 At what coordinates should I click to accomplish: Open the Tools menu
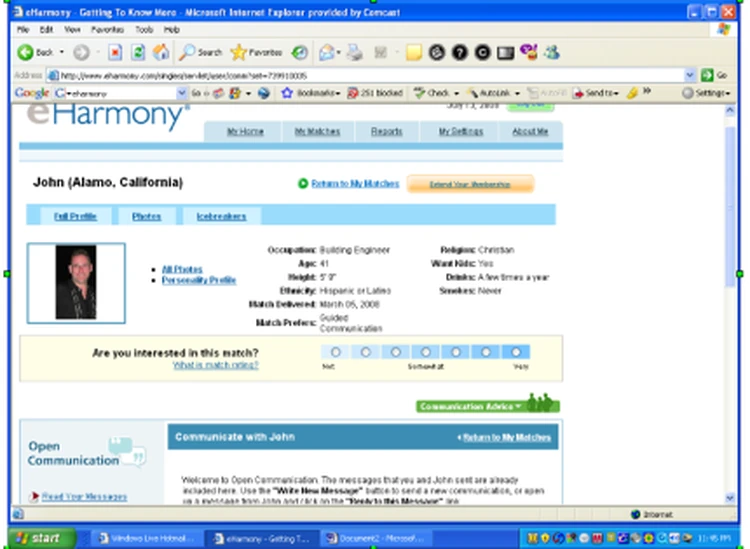144,30
